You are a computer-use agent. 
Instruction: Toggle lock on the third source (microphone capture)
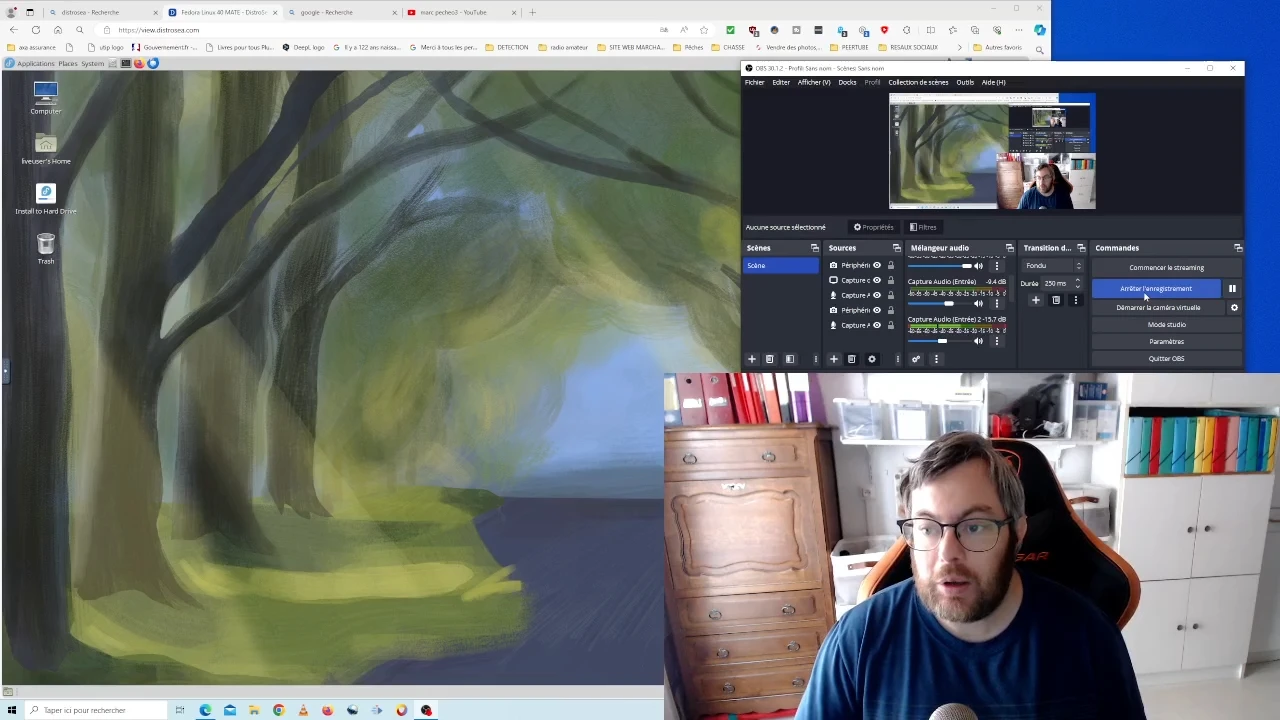click(891, 295)
